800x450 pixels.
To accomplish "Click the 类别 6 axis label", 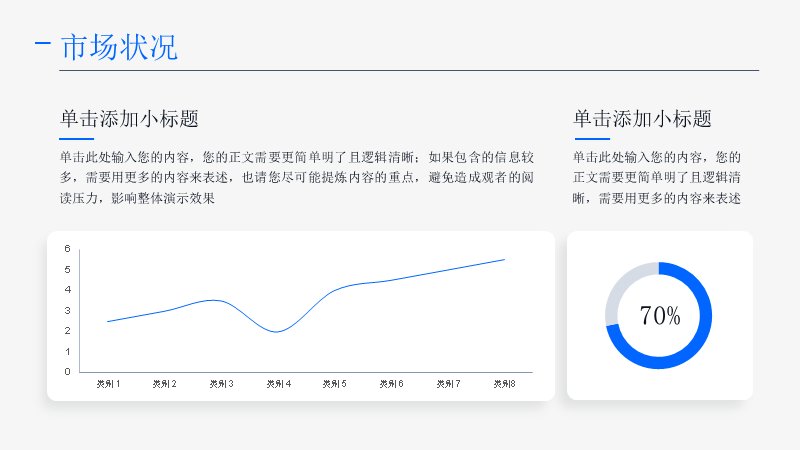I will (x=391, y=384).
